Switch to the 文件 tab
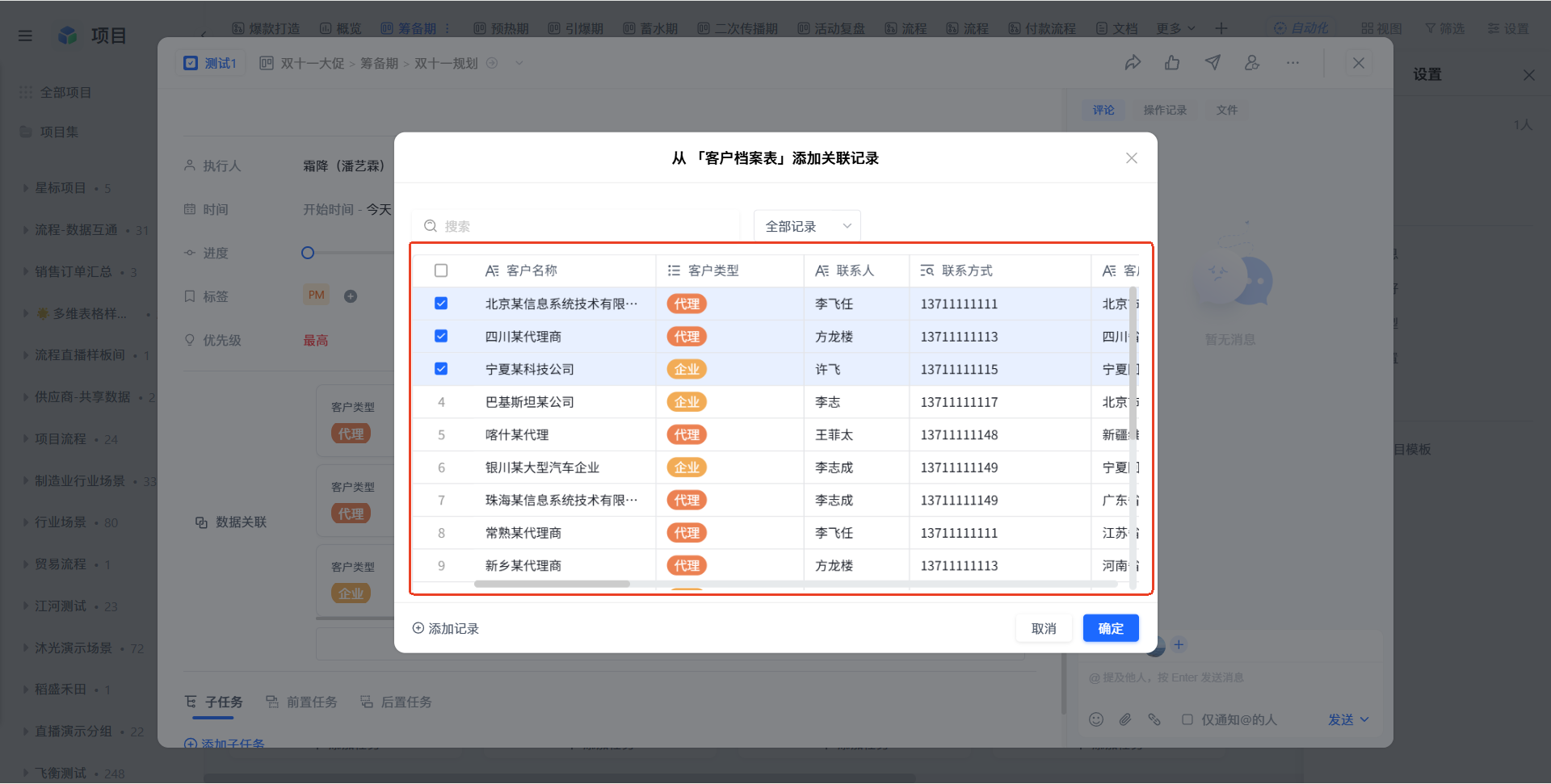This screenshot has height=784, width=1551. pyautogui.click(x=1226, y=110)
